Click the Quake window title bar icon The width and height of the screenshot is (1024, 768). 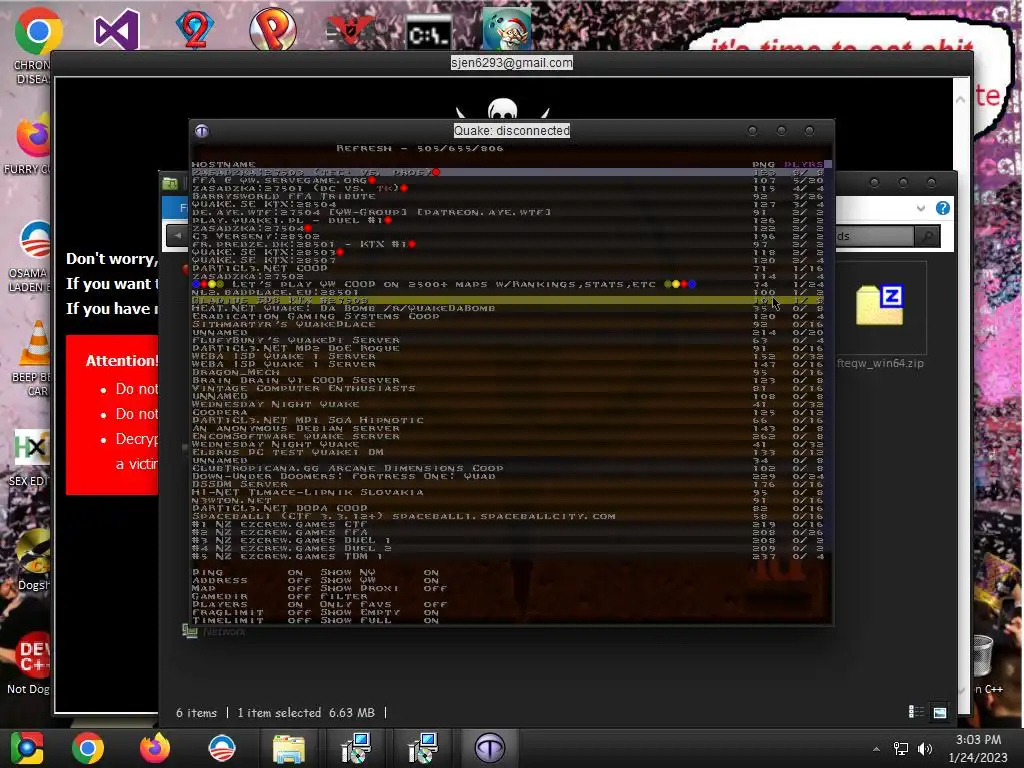202,131
